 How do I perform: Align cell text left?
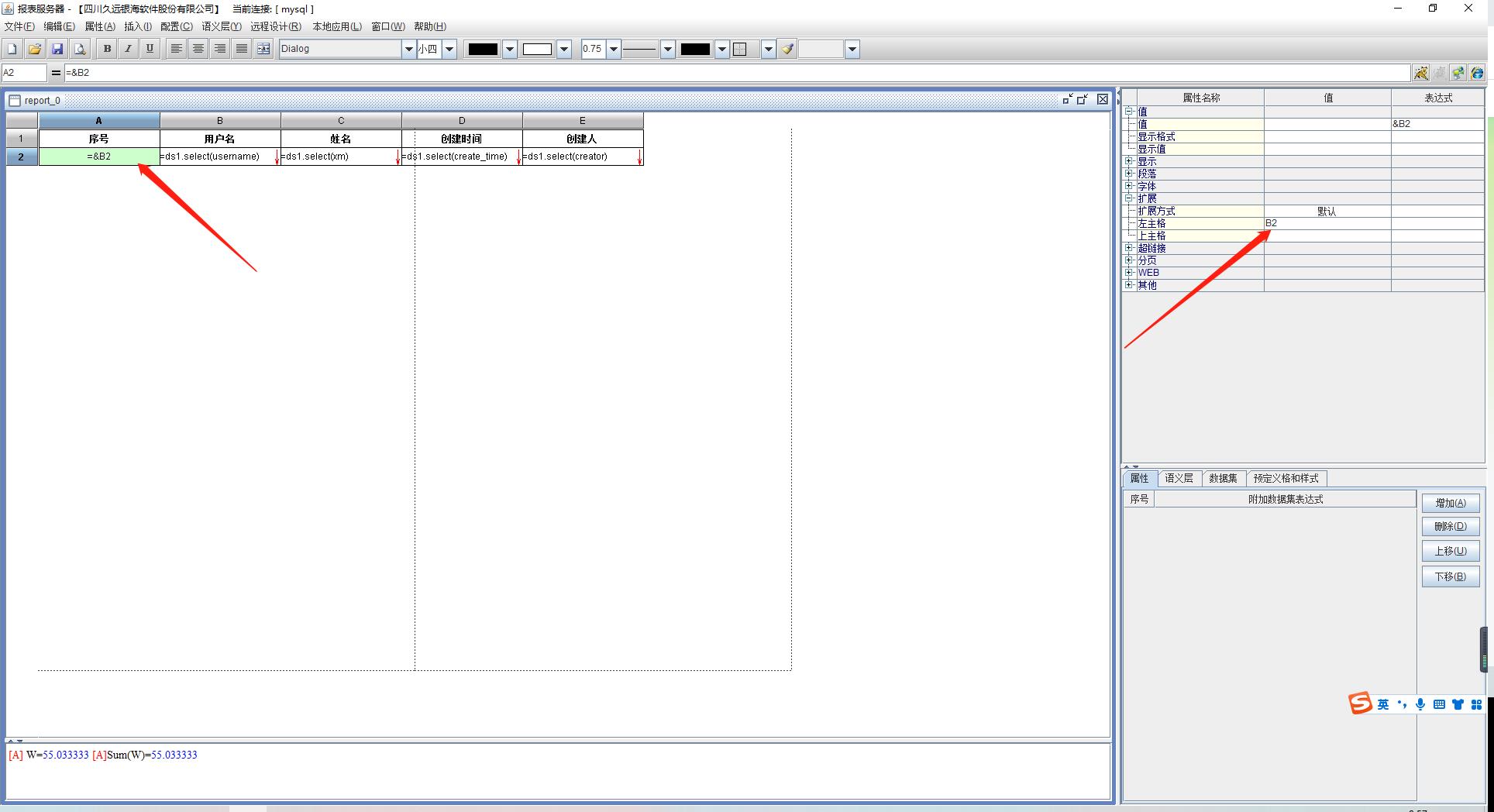(x=177, y=49)
